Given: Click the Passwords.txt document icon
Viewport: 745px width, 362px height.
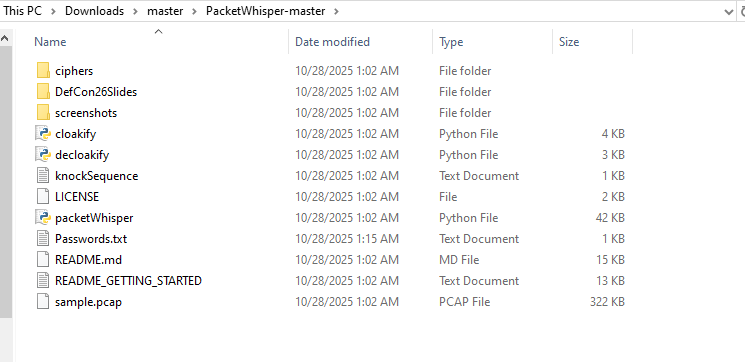Looking at the screenshot, I should click(x=43, y=238).
